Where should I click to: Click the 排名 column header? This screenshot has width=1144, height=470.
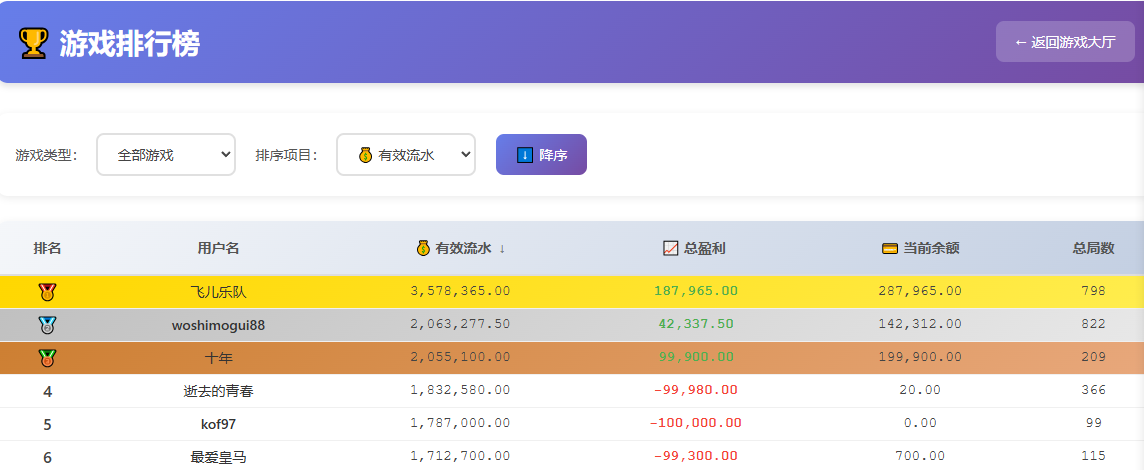tap(47, 248)
